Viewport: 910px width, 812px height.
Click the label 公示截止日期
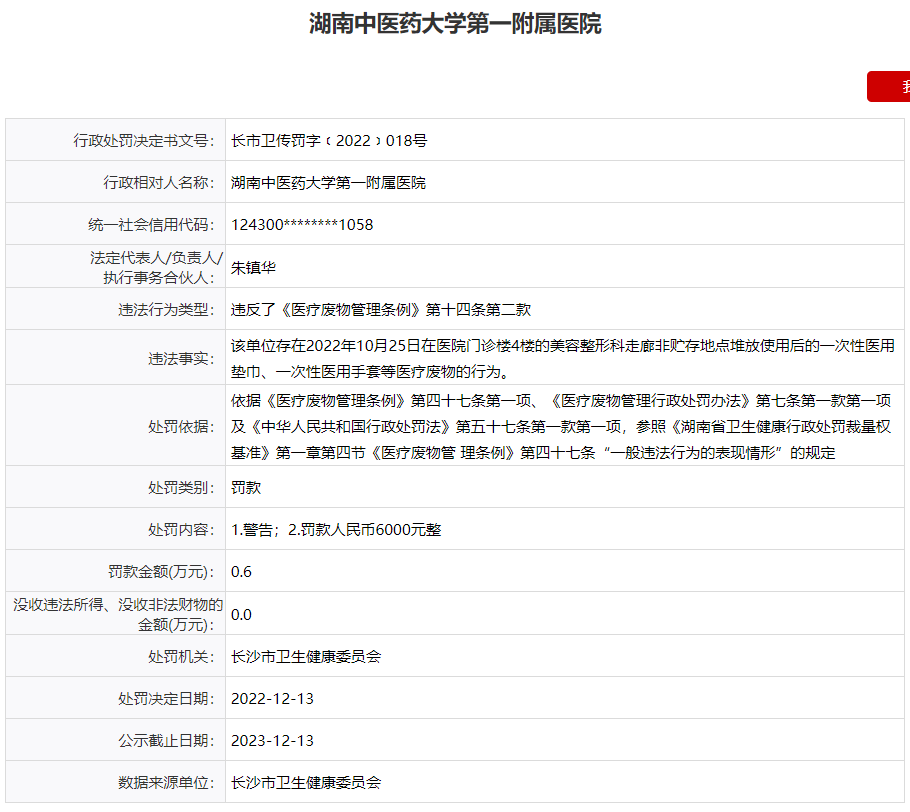[x=166, y=741]
